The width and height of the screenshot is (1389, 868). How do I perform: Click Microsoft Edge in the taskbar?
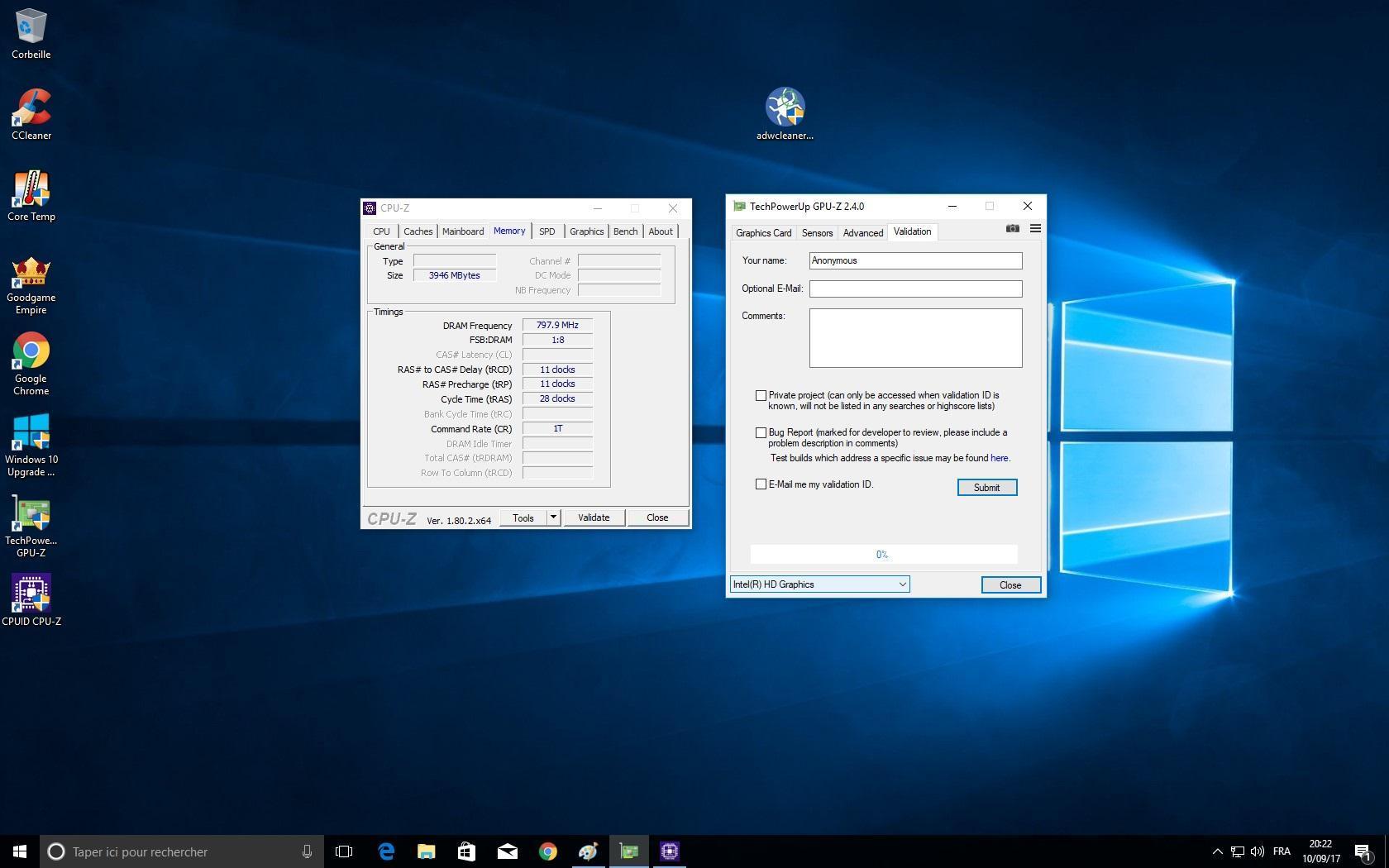pos(386,851)
